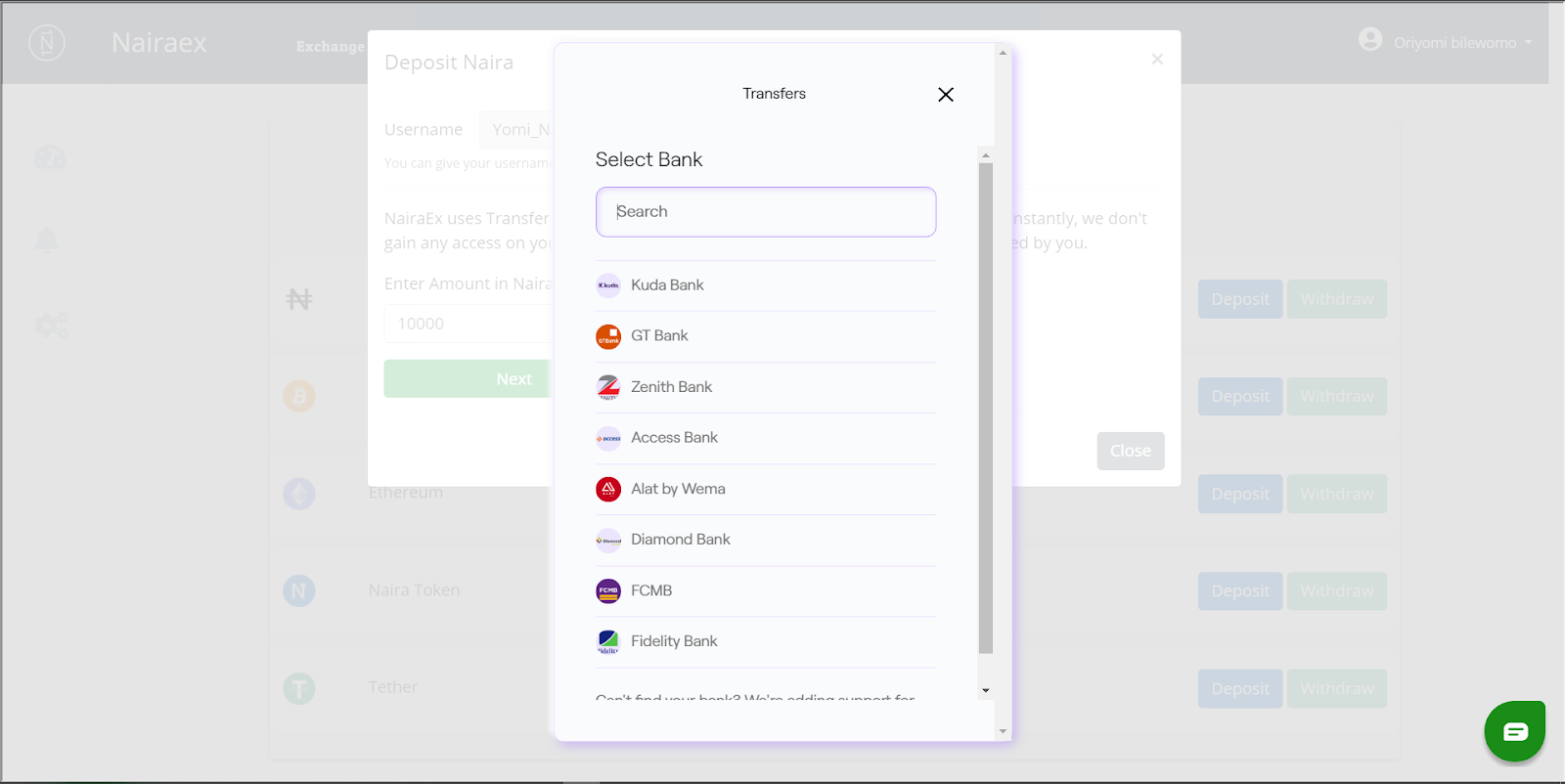
Task: Click Deposit in the Naira Token row
Action: pyautogui.click(x=1240, y=590)
